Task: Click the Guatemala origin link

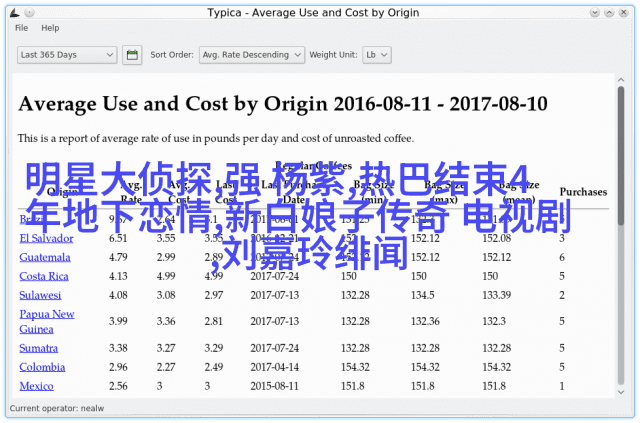Action: 45,257
